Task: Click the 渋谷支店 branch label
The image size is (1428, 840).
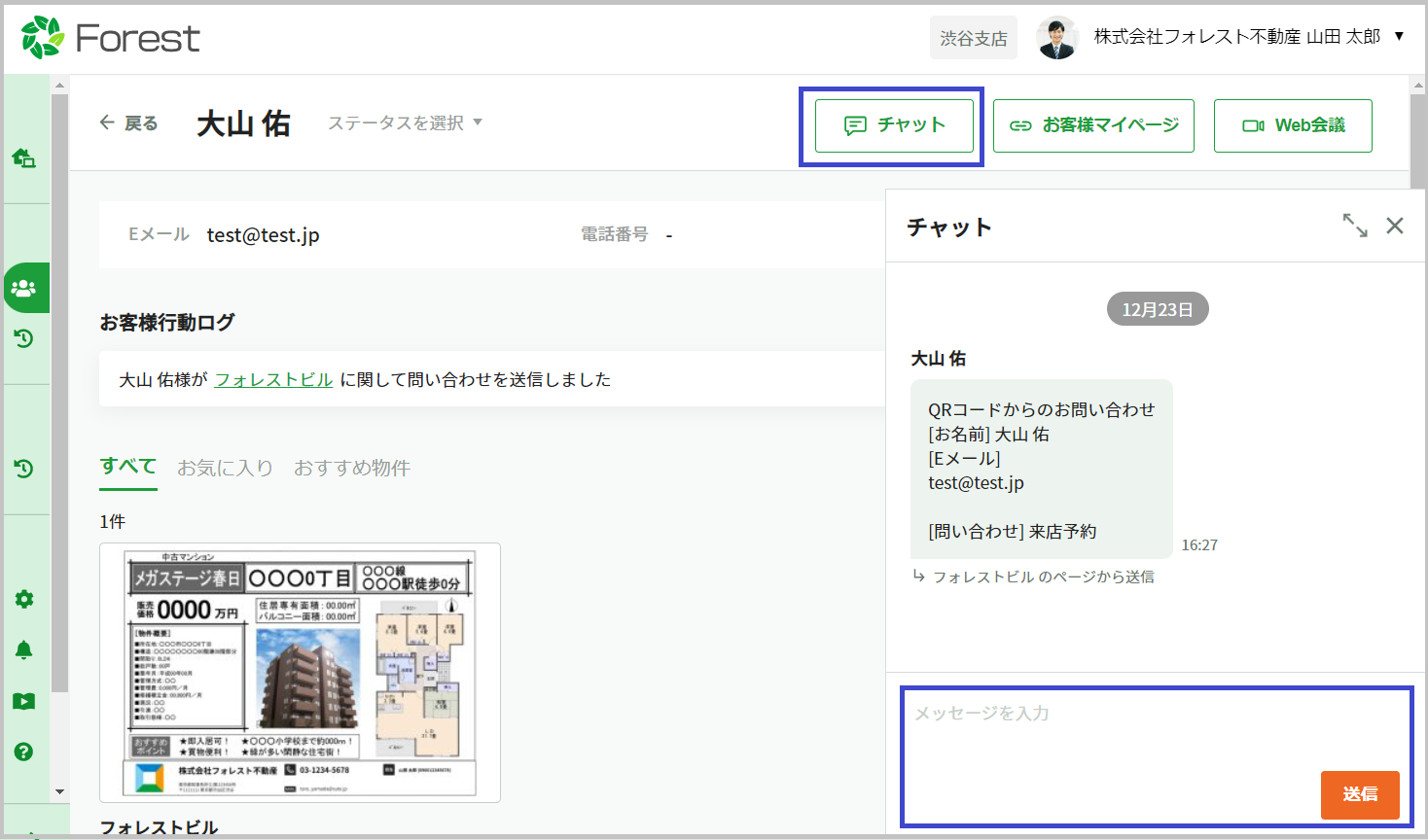Action: coord(973,38)
